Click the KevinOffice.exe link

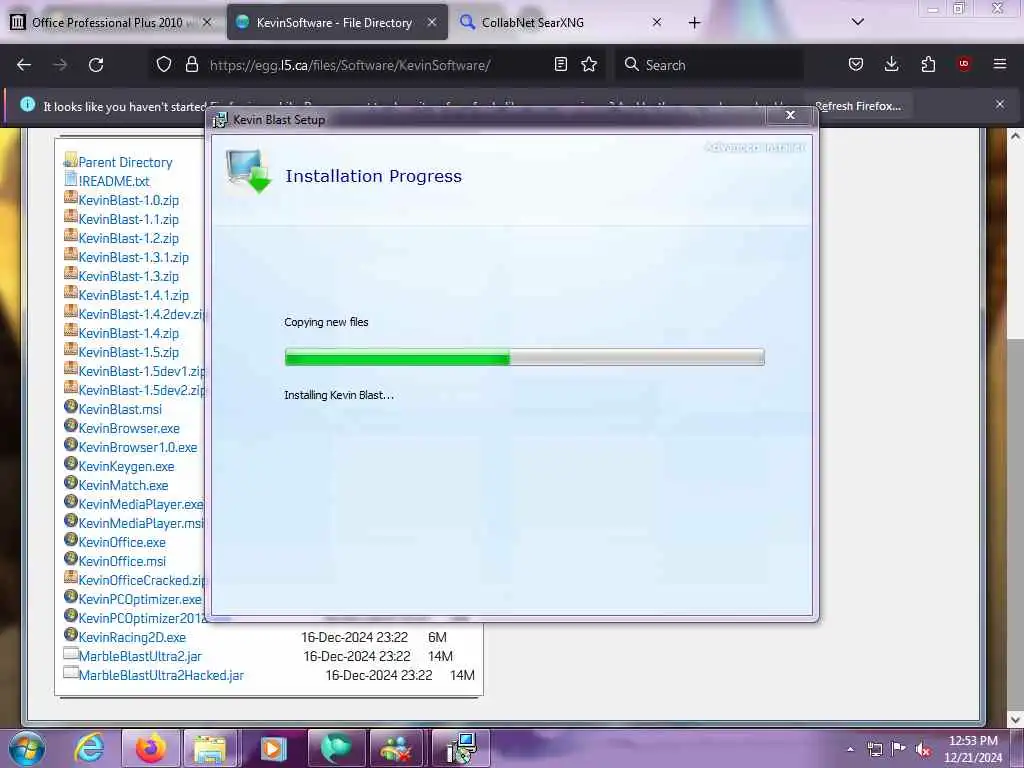tap(122, 542)
